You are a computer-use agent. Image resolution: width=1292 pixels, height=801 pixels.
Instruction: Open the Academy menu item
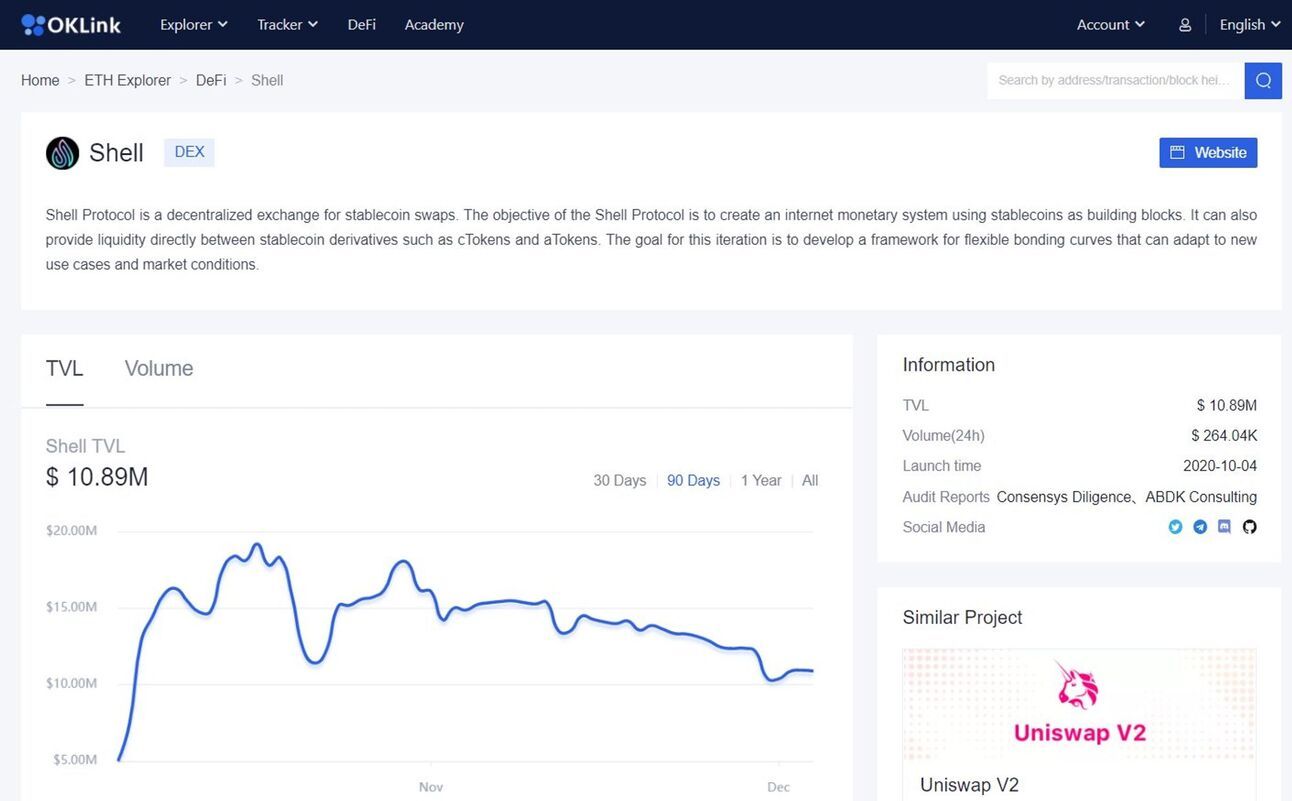(434, 25)
